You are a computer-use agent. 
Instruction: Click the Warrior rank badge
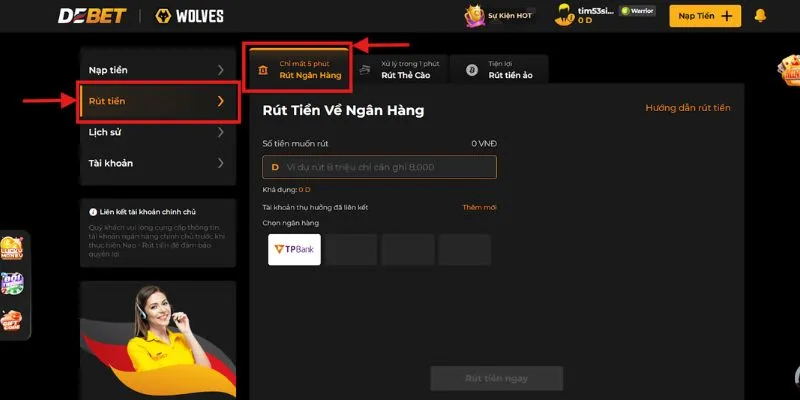click(x=637, y=11)
